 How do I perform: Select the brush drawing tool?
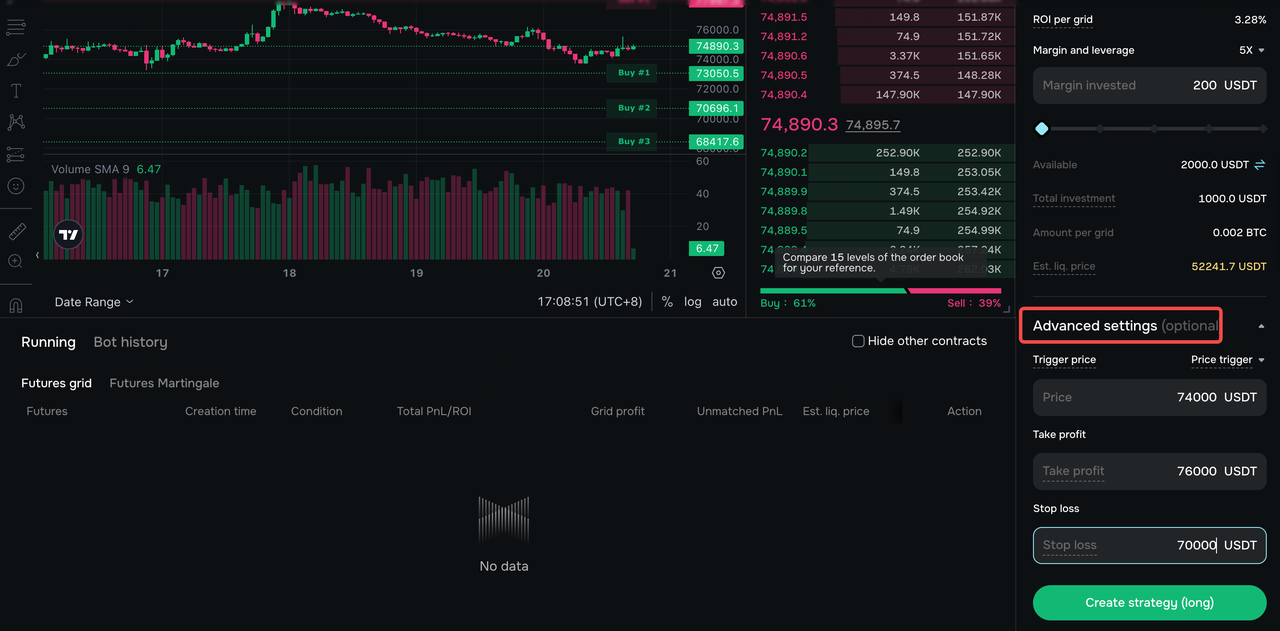click(x=16, y=60)
